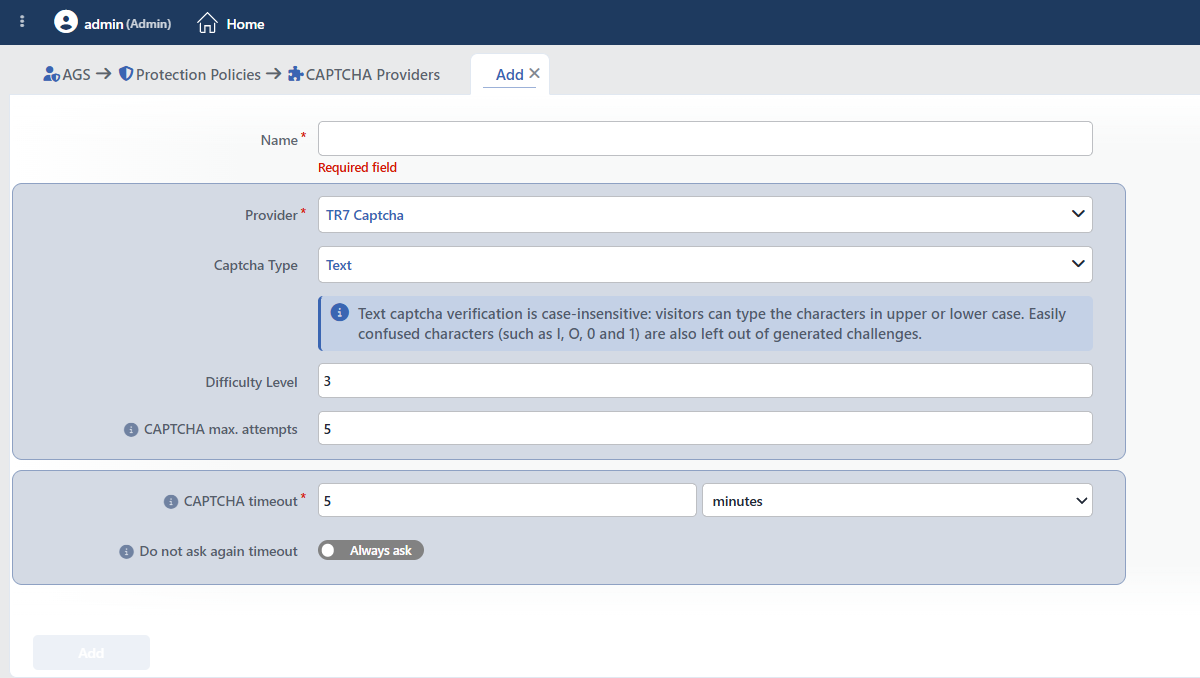Open the three-dot main menu

click(x=22, y=21)
